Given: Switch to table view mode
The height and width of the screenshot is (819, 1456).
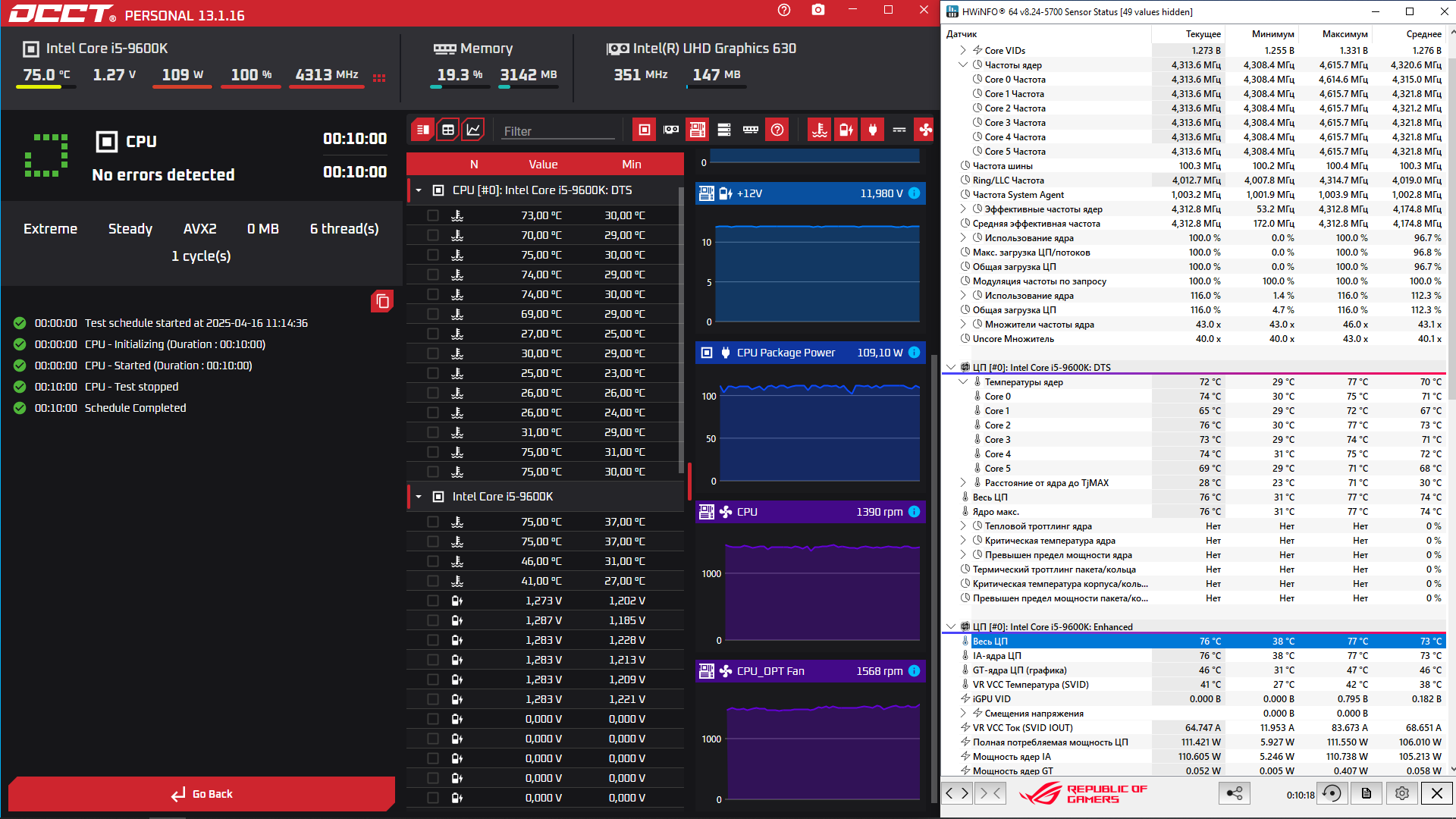Looking at the screenshot, I should click(448, 130).
